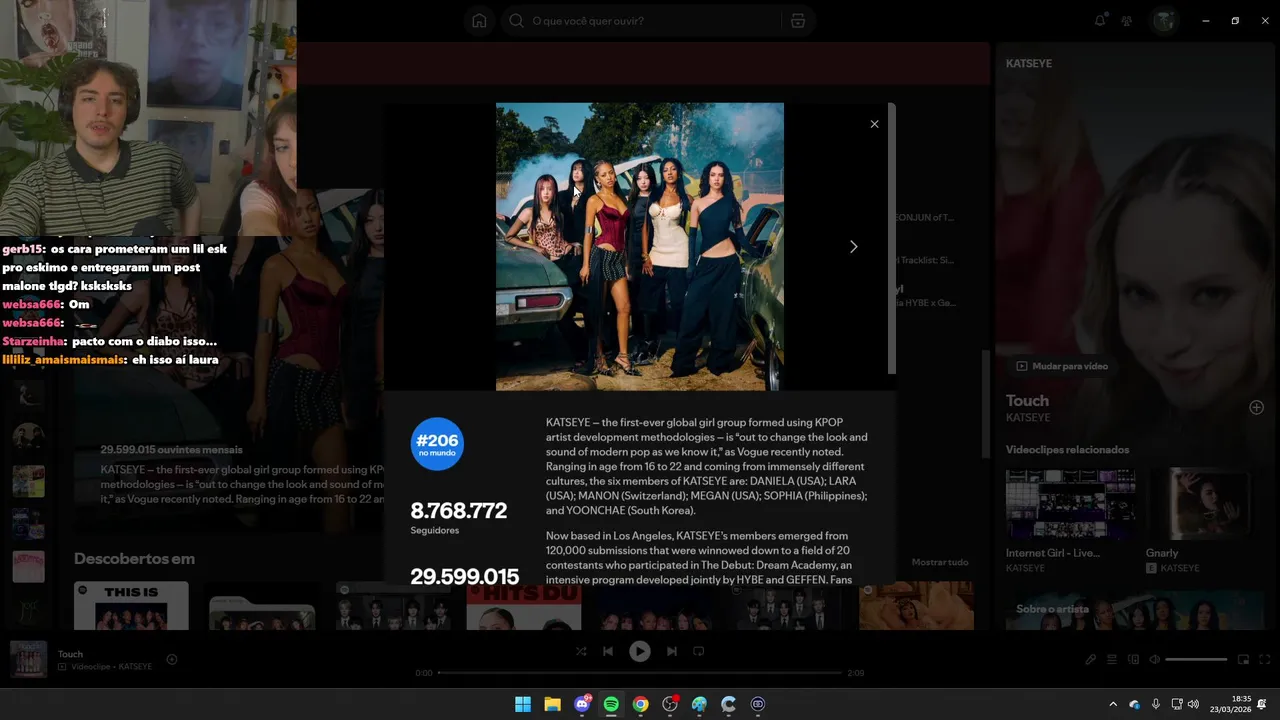Open Spotify Home via house icon
1280x720 pixels.
click(479, 21)
